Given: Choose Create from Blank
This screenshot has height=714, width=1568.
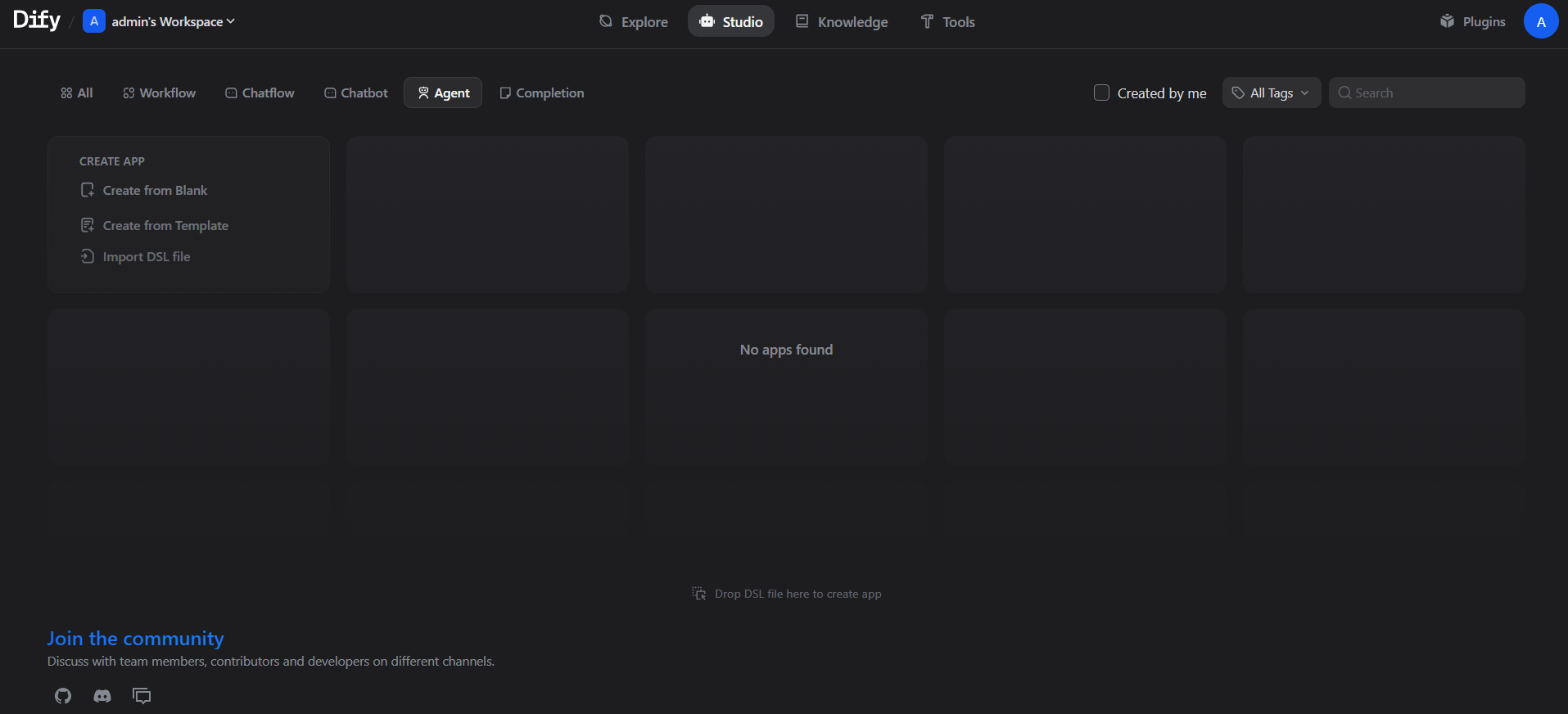Looking at the screenshot, I should (155, 191).
